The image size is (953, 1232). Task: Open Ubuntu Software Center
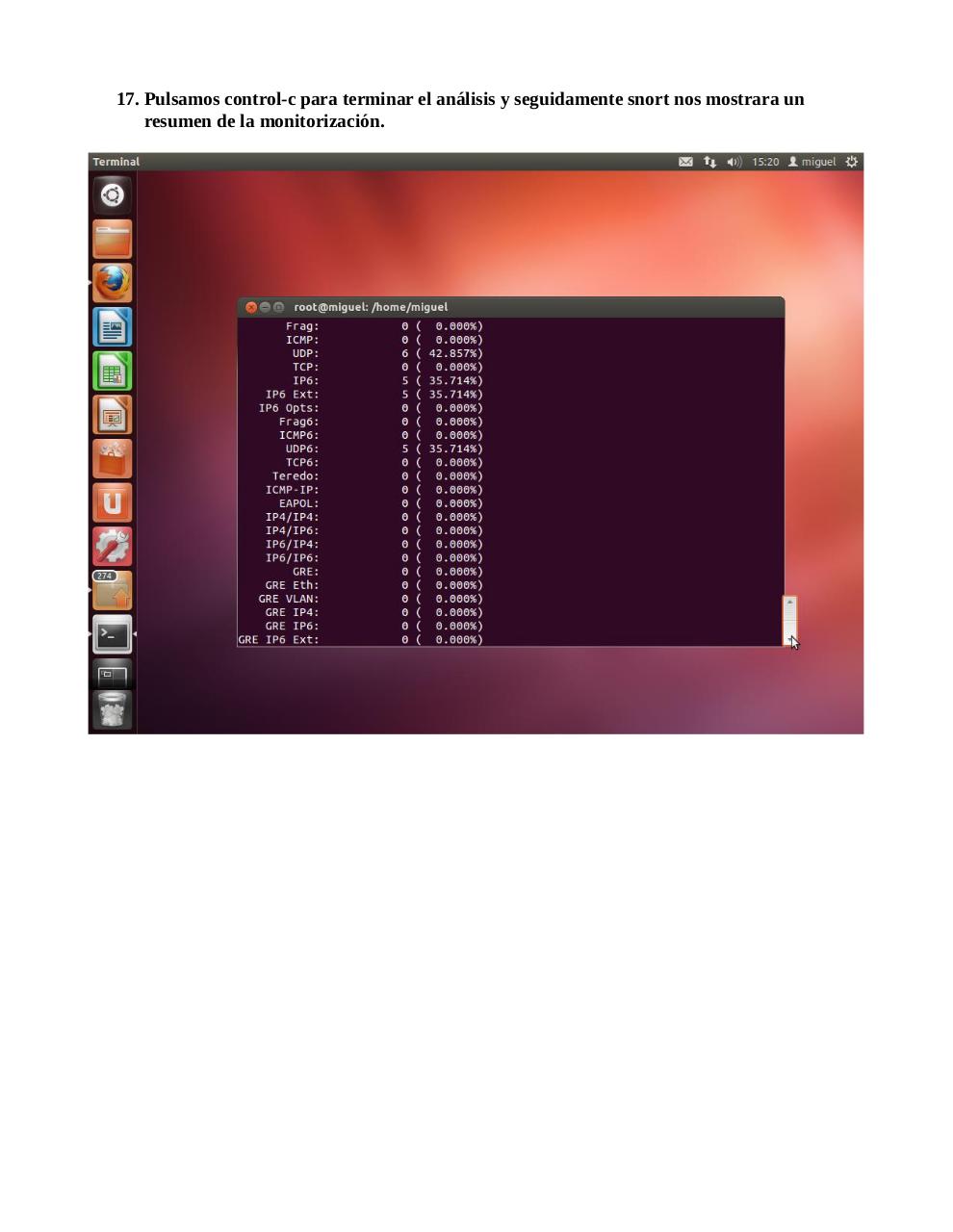point(112,459)
